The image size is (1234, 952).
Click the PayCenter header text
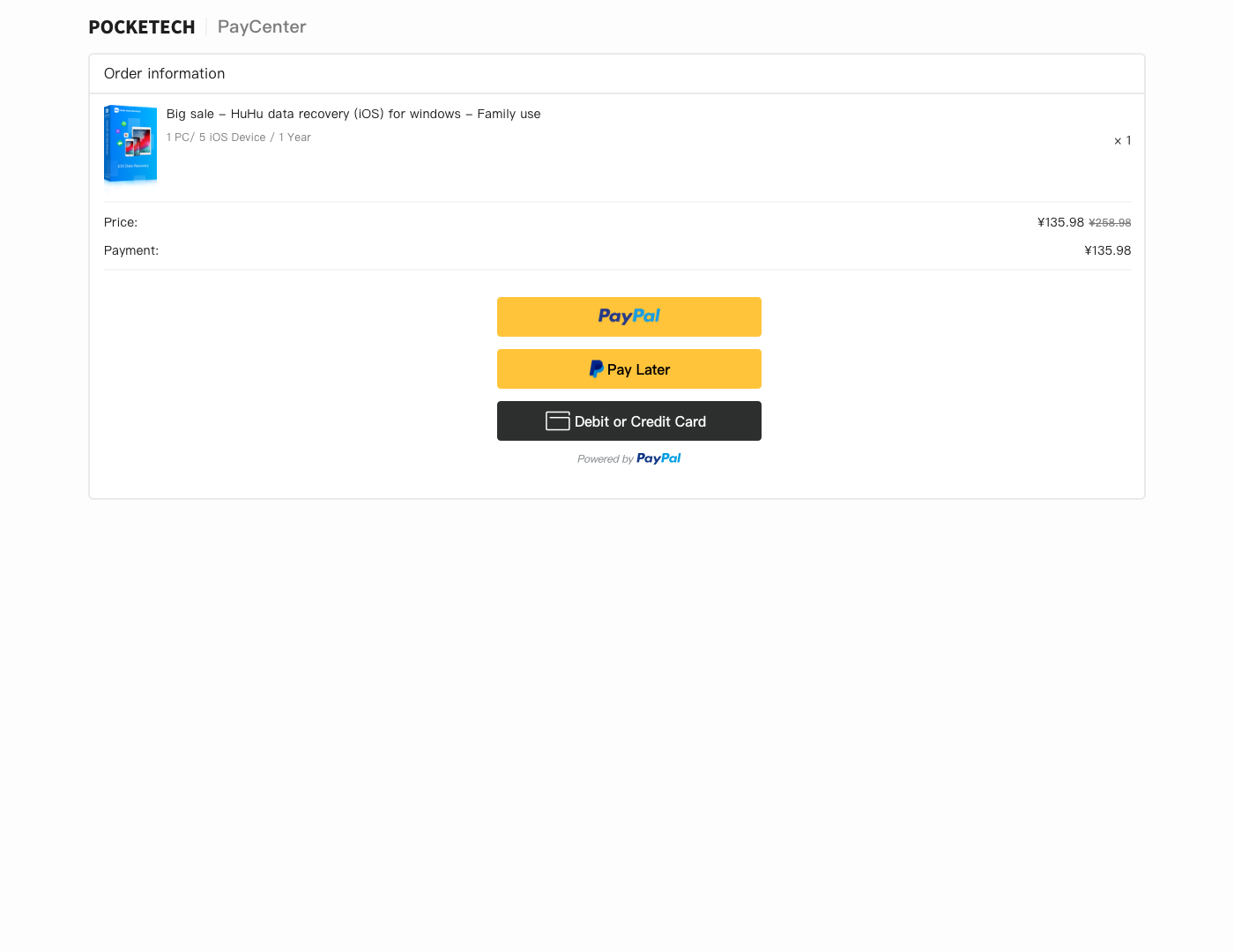(262, 27)
